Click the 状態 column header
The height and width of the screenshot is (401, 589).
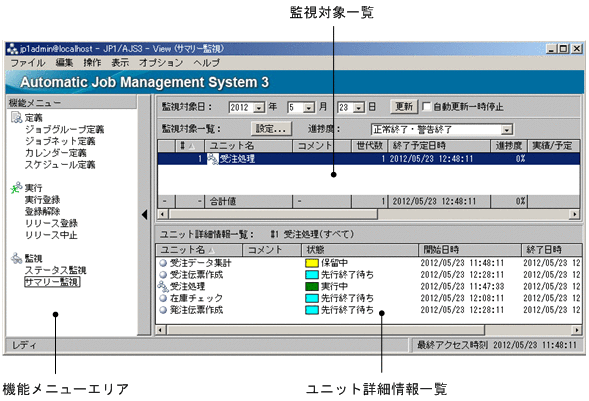[x=360, y=250]
